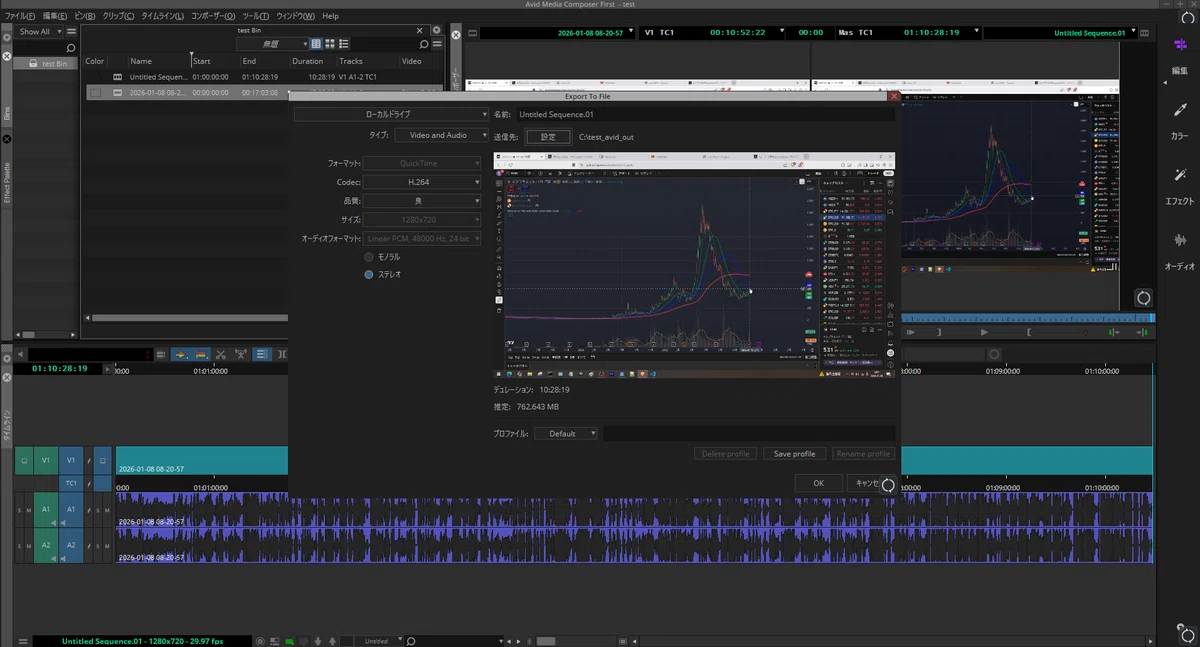
Task: Click the play button in composer monitor
Action: (984, 332)
